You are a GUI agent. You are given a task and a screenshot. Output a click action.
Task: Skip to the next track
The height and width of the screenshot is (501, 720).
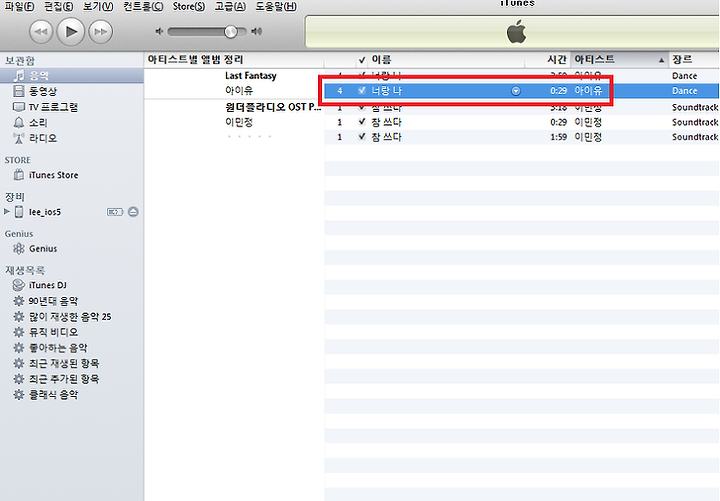(101, 32)
